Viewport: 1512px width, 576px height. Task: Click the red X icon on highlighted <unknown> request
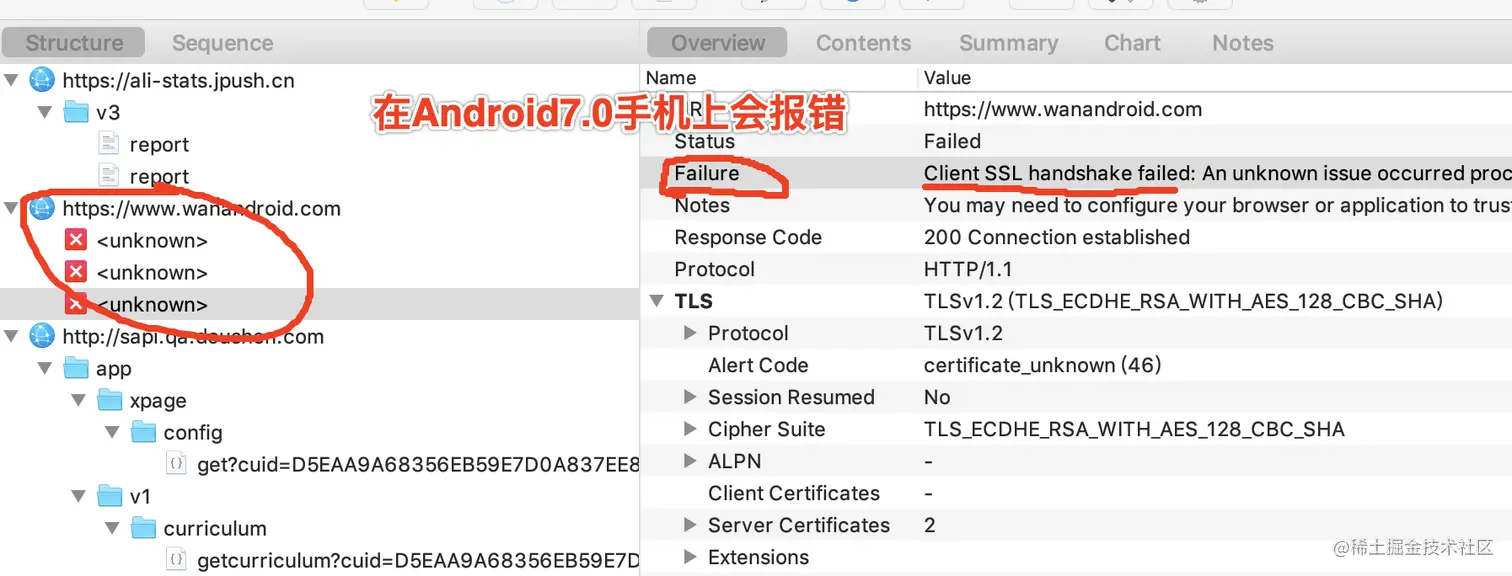[x=78, y=304]
